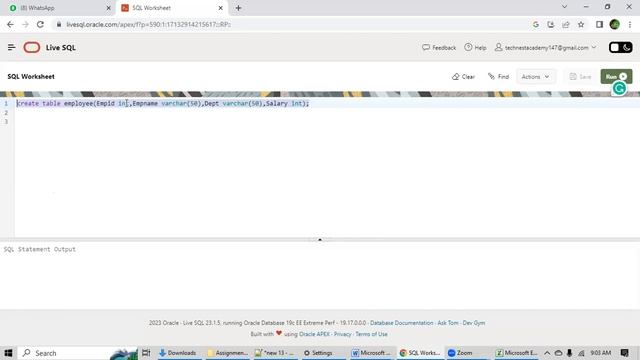Open the Ask Tom link
640x360 pixels.
[x=448, y=323]
